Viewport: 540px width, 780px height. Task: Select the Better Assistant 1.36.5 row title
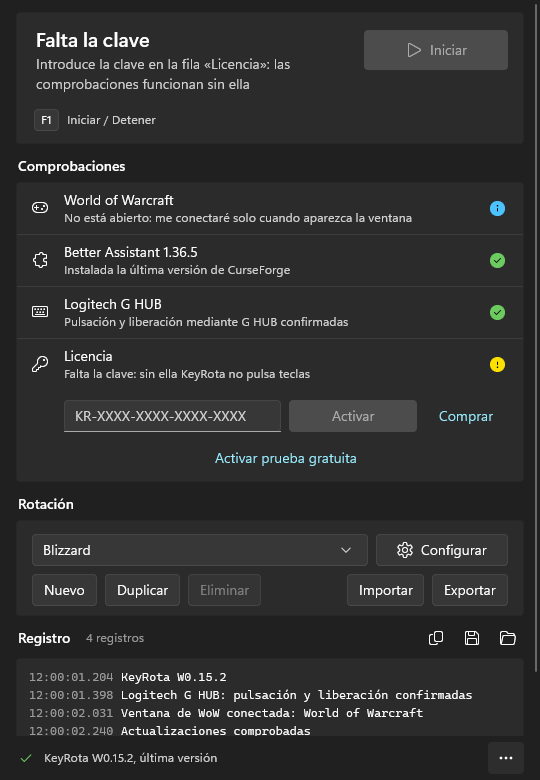coord(131,252)
